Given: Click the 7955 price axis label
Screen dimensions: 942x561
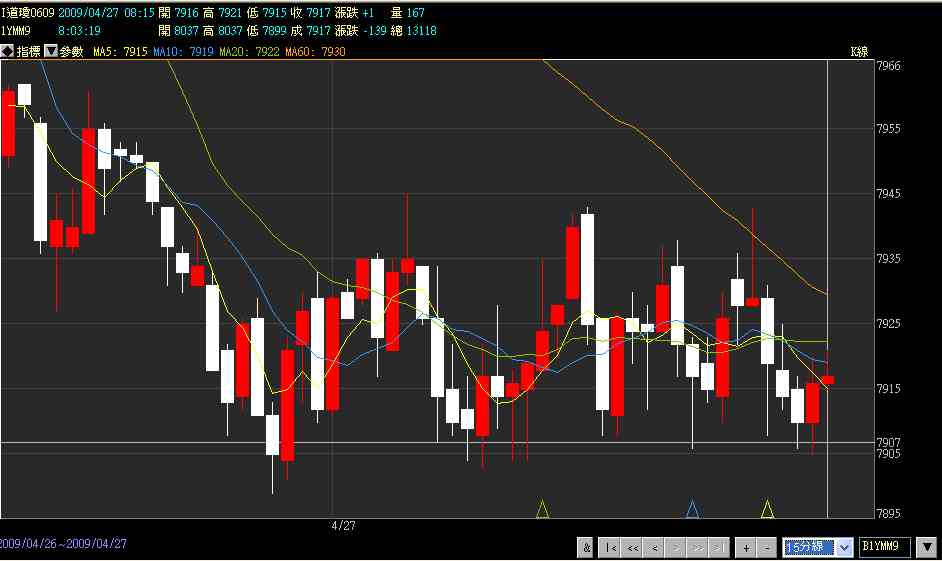Looking at the screenshot, I should coord(889,129).
